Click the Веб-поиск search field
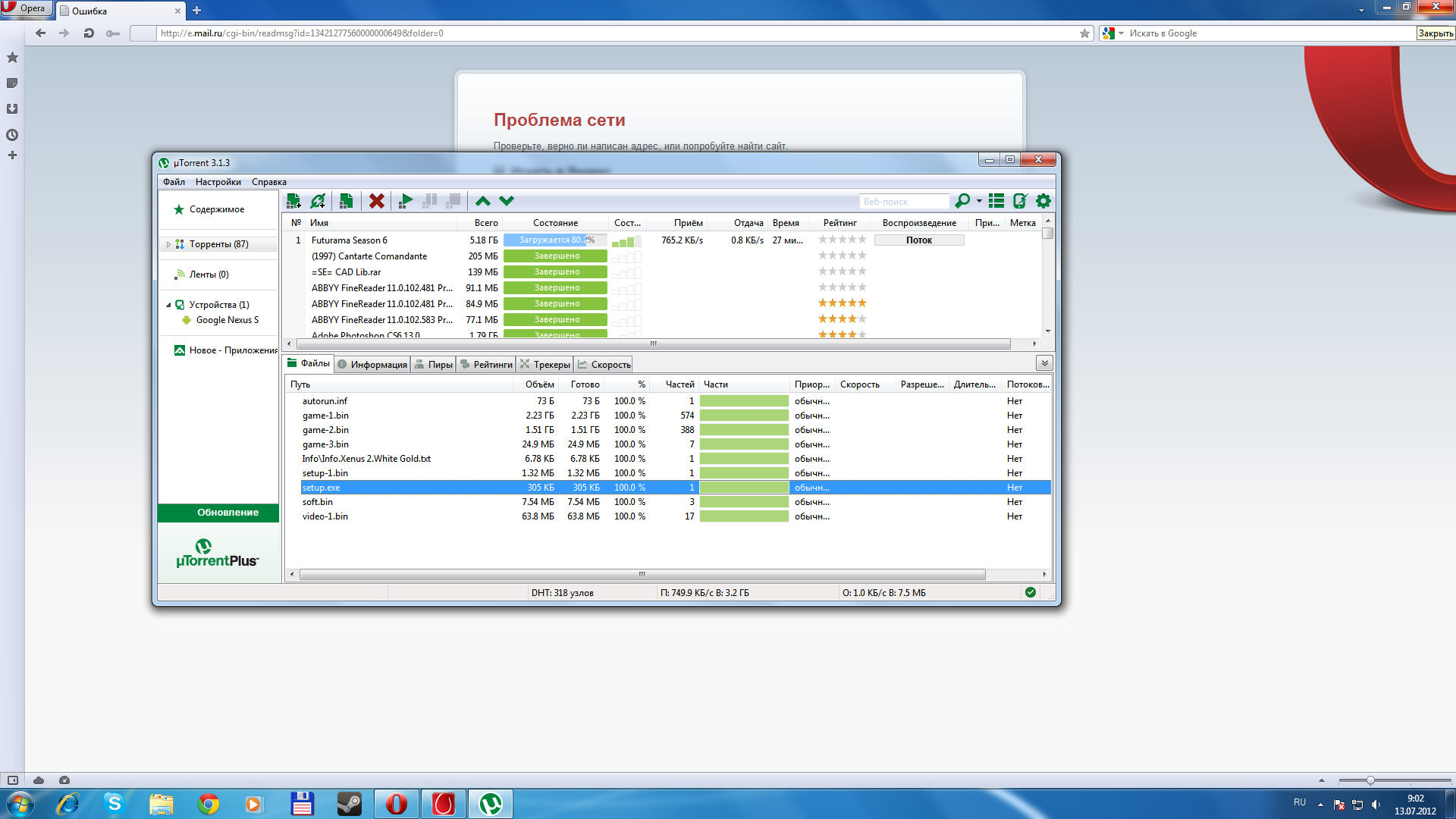1456x819 pixels. 904,202
